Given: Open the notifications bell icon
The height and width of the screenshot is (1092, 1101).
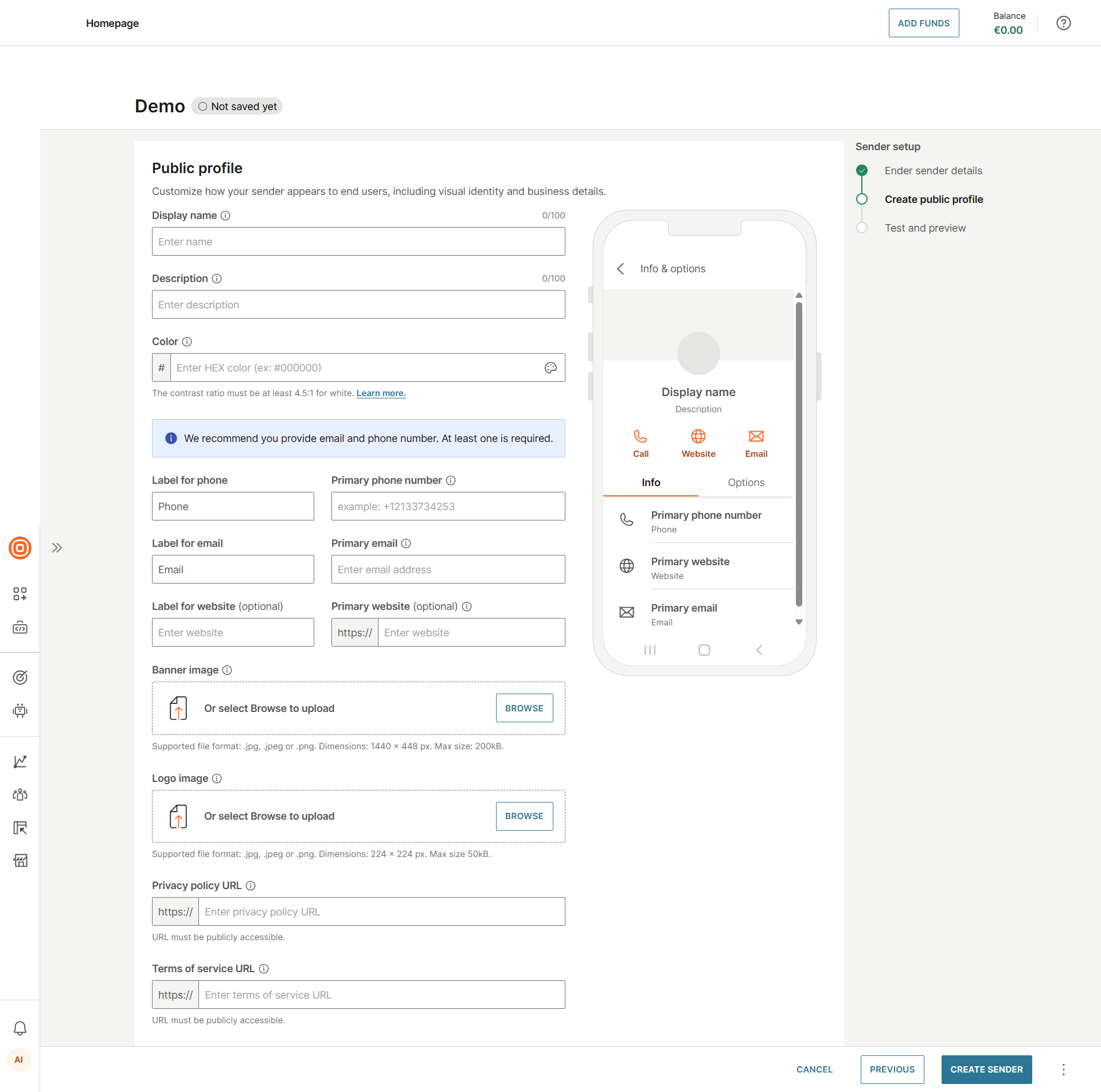Looking at the screenshot, I should [x=20, y=1028].
